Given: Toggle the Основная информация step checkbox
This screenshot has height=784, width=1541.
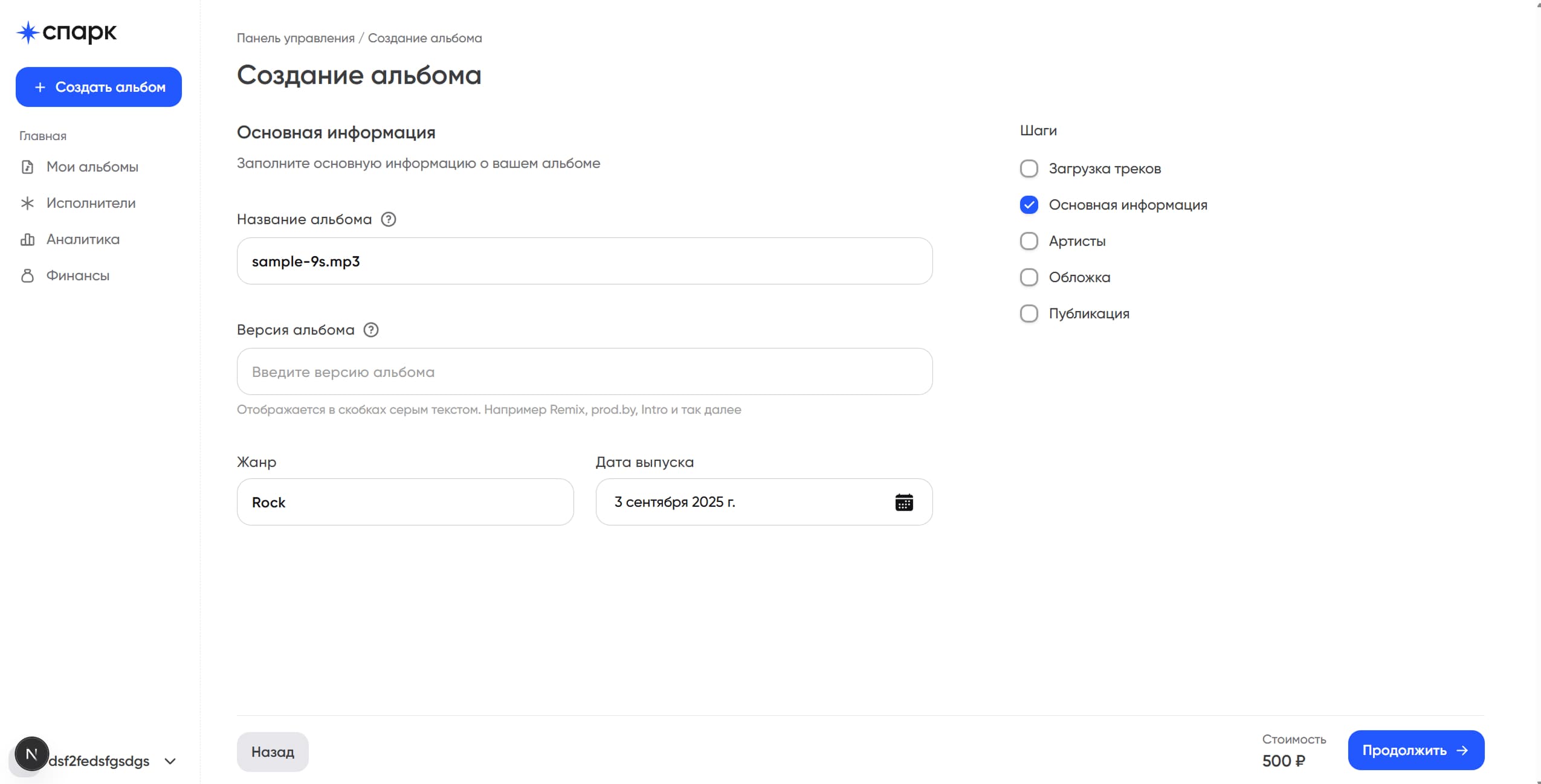Looking at the screenshot, I should [x=1029, y=205].
